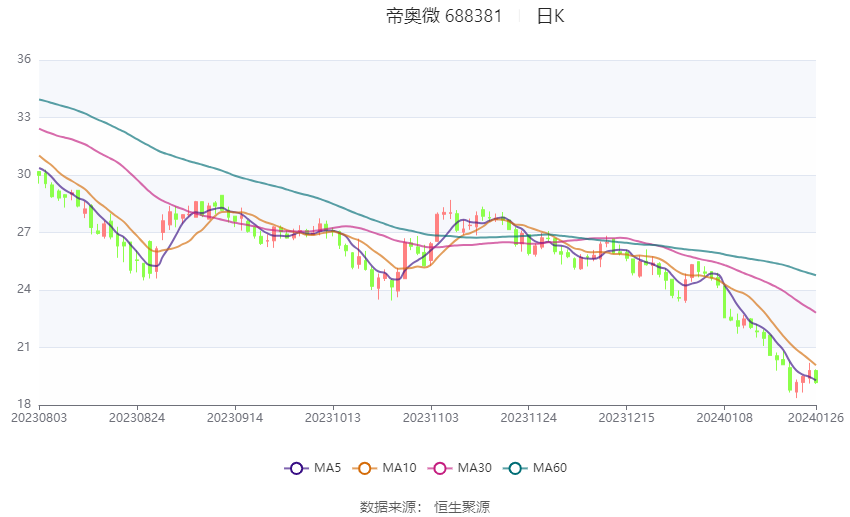Select the 20230824 date axis tick
The width and height of the screenshot is (850, 517).
tap(137, 418)
